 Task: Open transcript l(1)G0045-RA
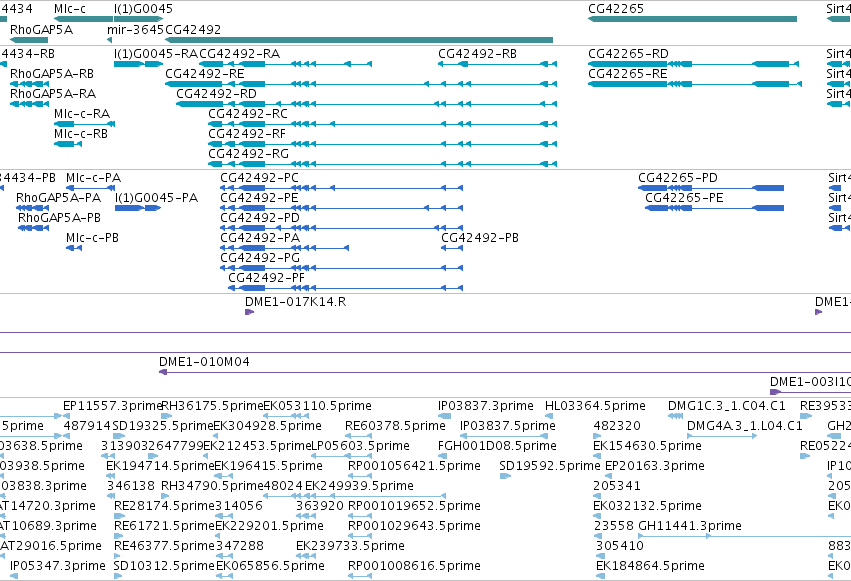point(156,54)
